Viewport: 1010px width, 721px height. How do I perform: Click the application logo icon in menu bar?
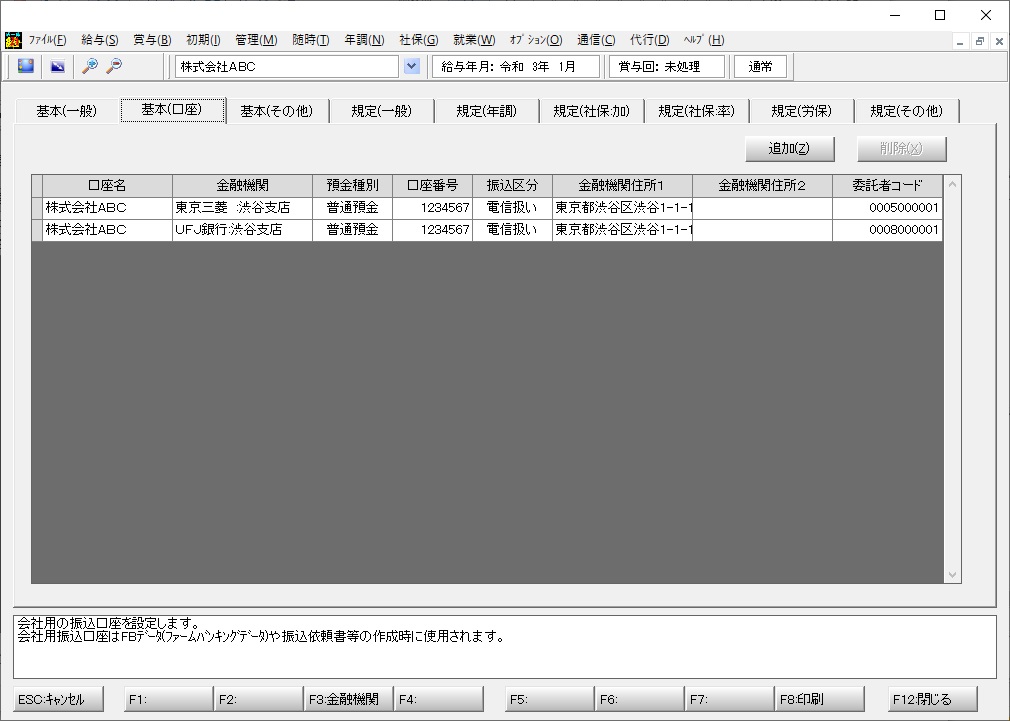13,41
